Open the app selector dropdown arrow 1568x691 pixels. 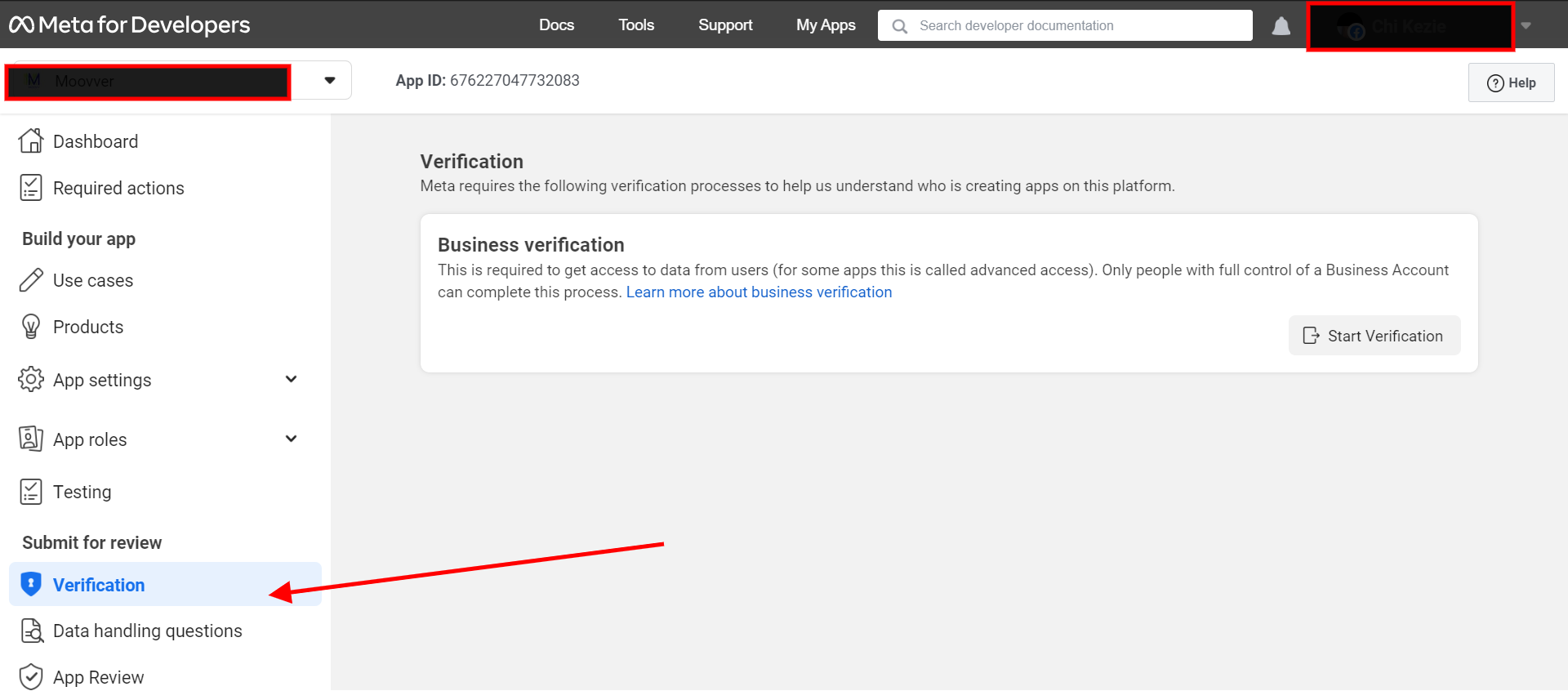pyautogui.click(x=330, y=80)
